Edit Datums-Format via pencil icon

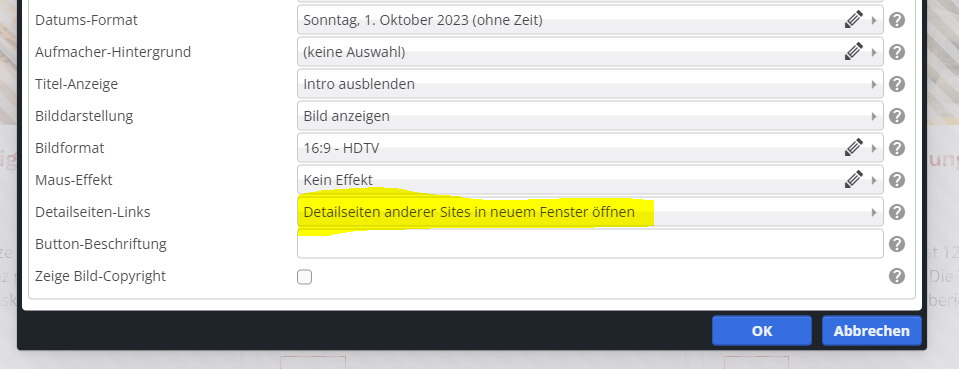click(854, 20)
